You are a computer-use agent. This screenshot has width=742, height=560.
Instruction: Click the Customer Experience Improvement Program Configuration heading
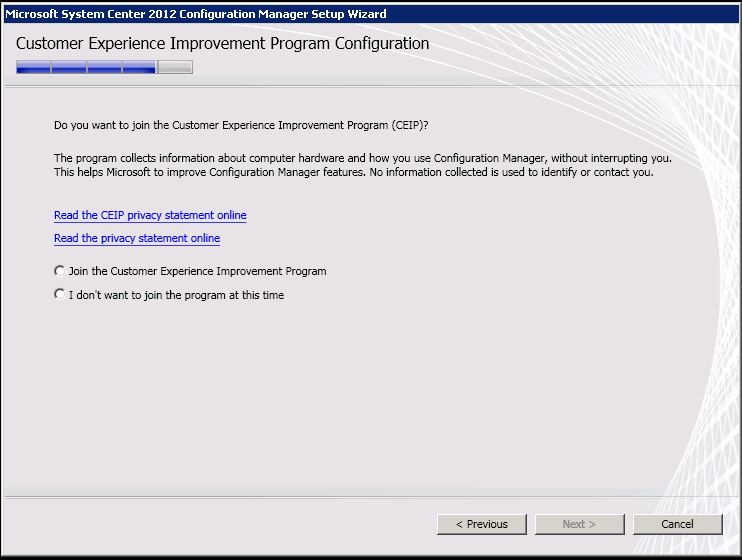pos(222,44)
